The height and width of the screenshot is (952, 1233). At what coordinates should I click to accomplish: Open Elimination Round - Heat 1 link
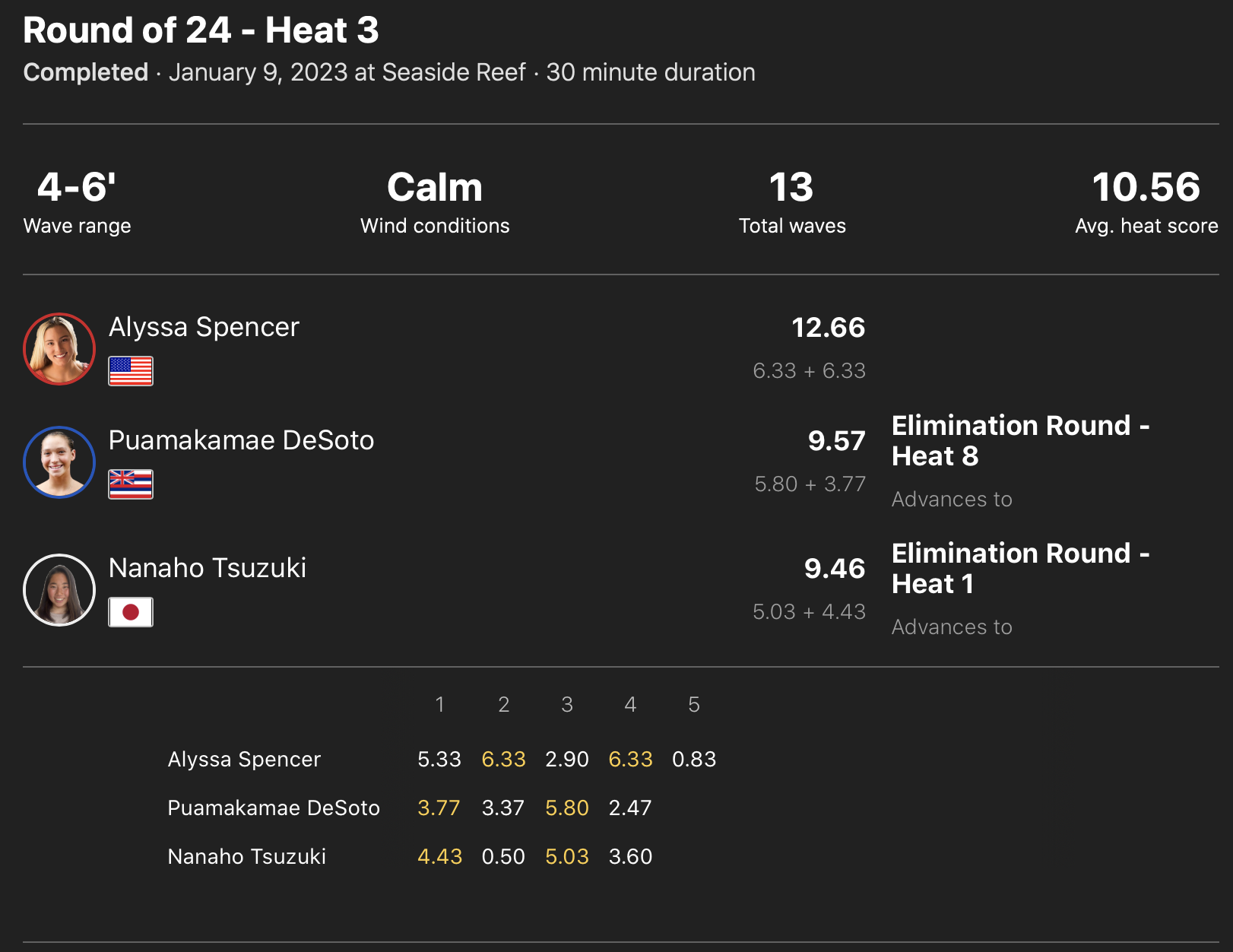(x=1019, y=569)
